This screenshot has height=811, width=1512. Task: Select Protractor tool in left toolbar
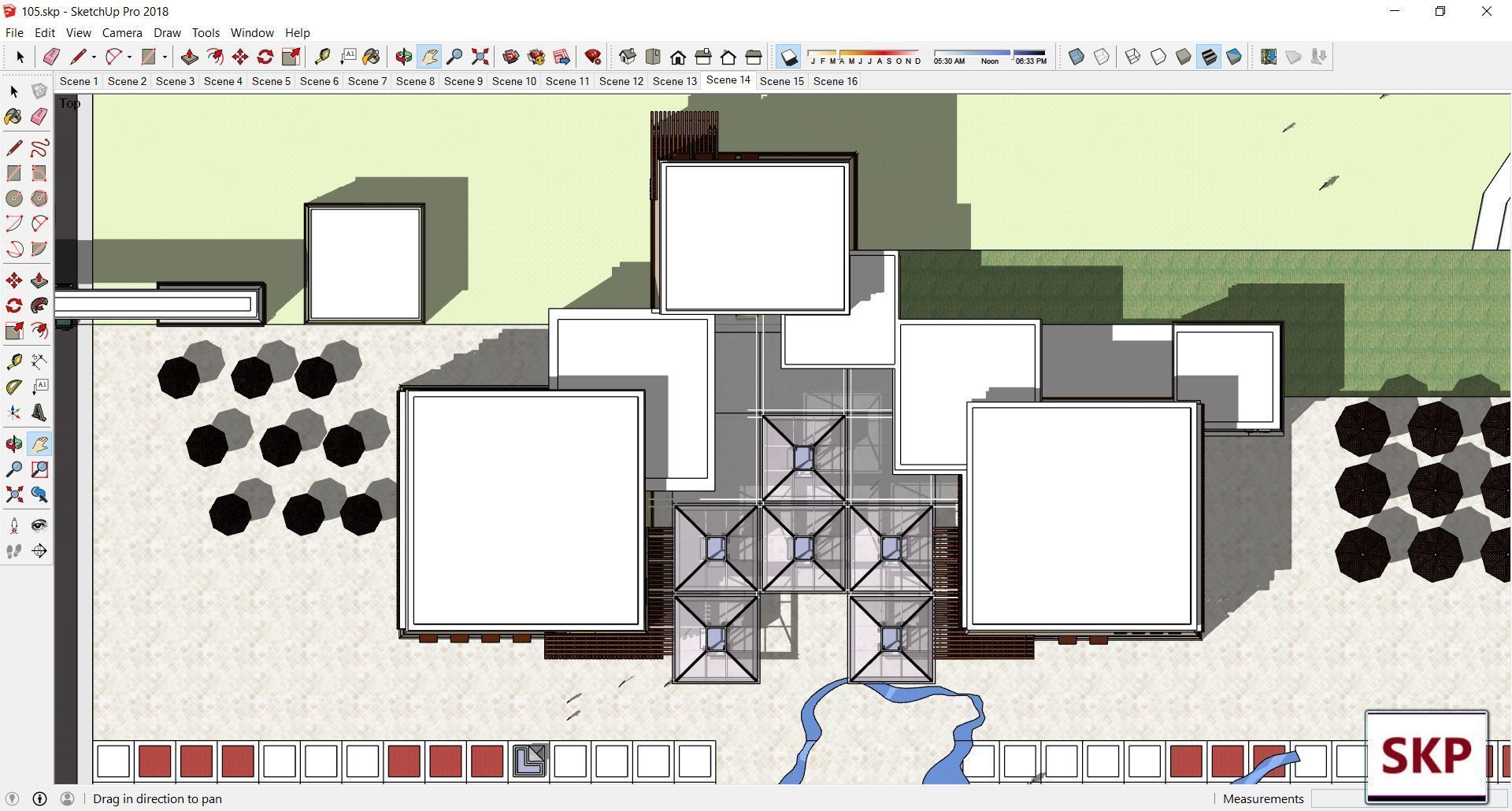click(x=14, y=387)
